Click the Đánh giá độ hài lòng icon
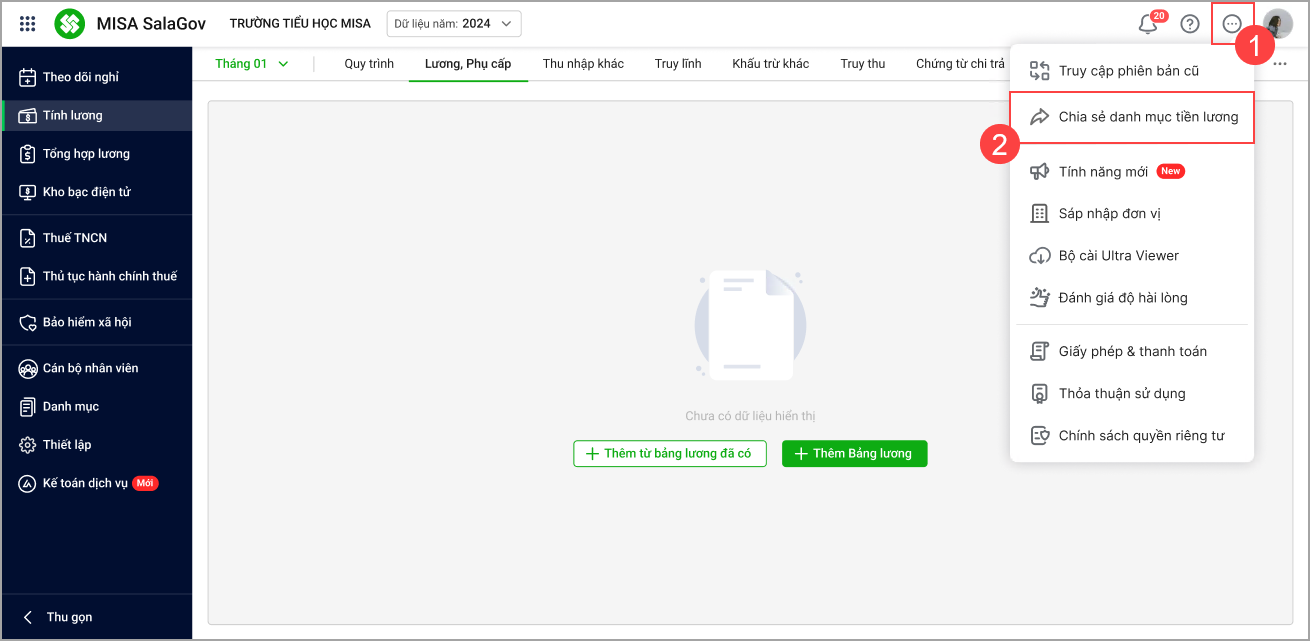This screenshot has width=1310, height=641. (x=1039, y=297)
